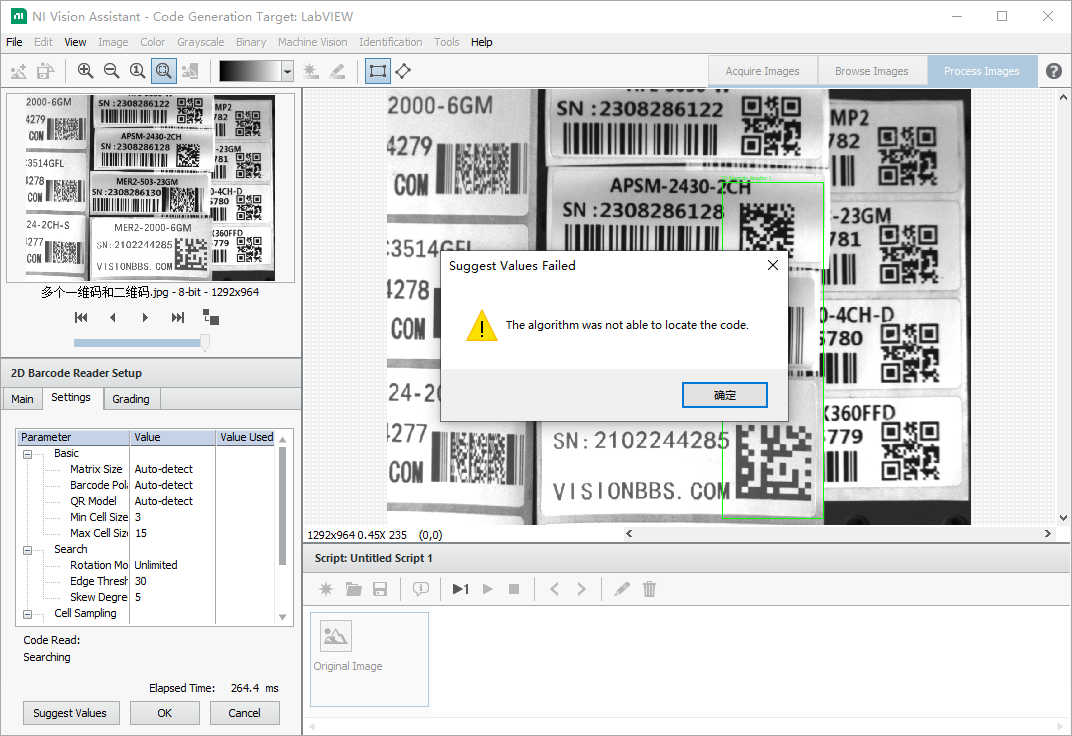The height and width of the screenshot is (736, 1072).
Task: Click the new script star icon
Action: (x=326, y=589)
